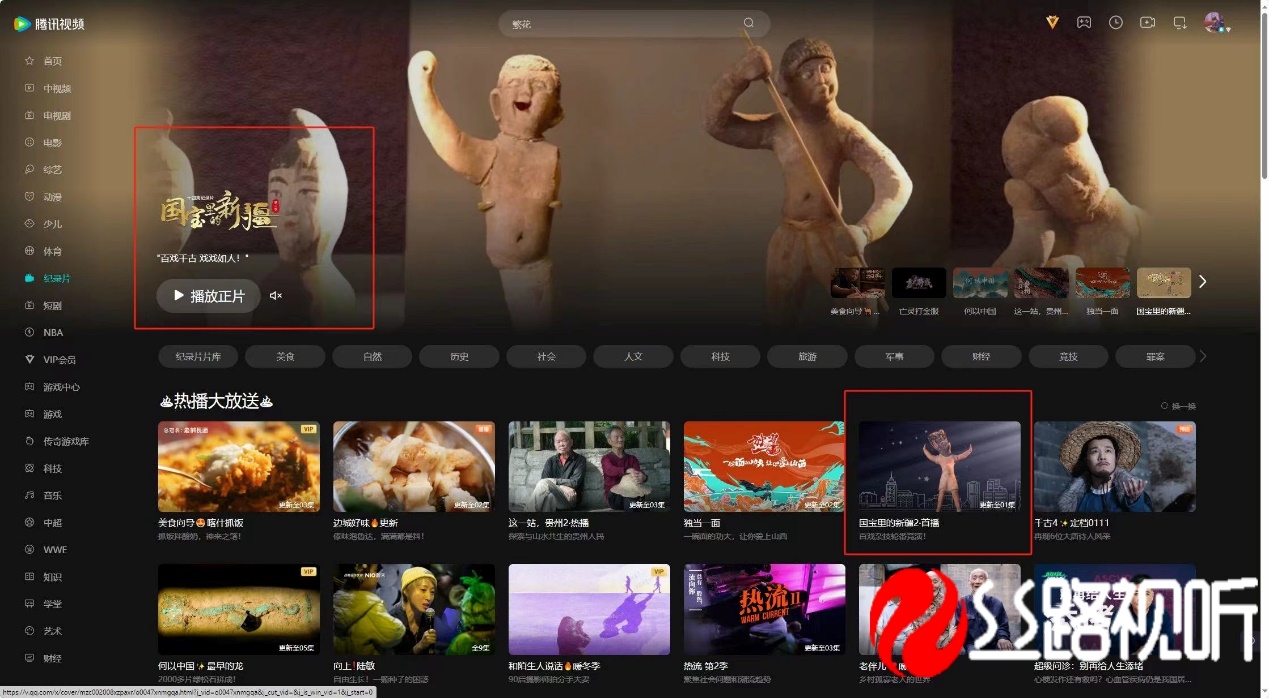Open the VIP membership icon in header

pyautogui.click(x=1052, y=22)
